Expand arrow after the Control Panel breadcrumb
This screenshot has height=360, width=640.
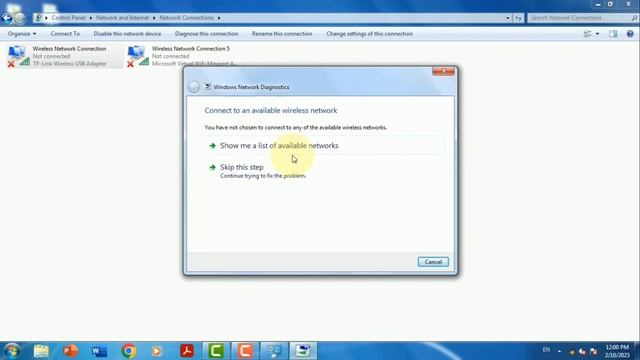pos(91,18)
